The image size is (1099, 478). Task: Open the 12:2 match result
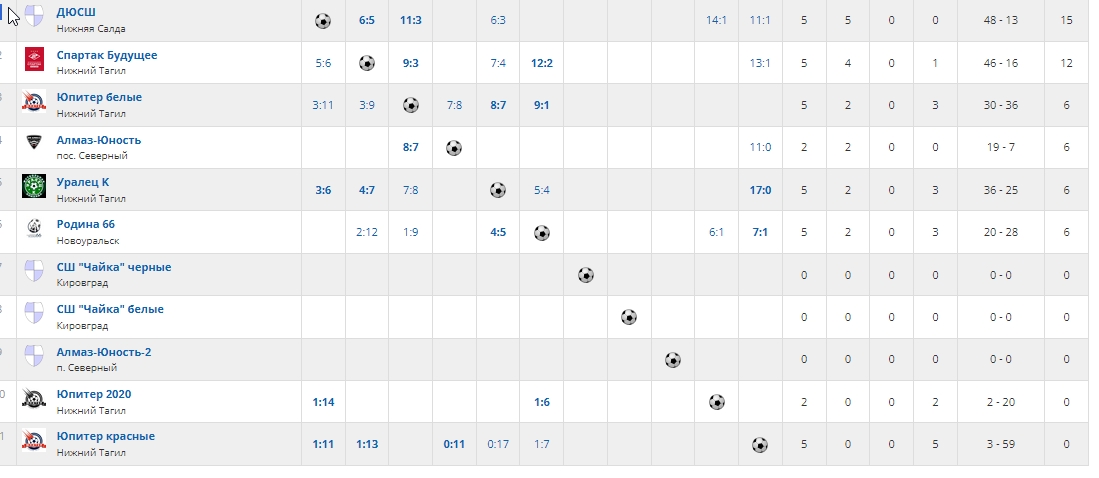pyautogui.click(x=542, y=63)
